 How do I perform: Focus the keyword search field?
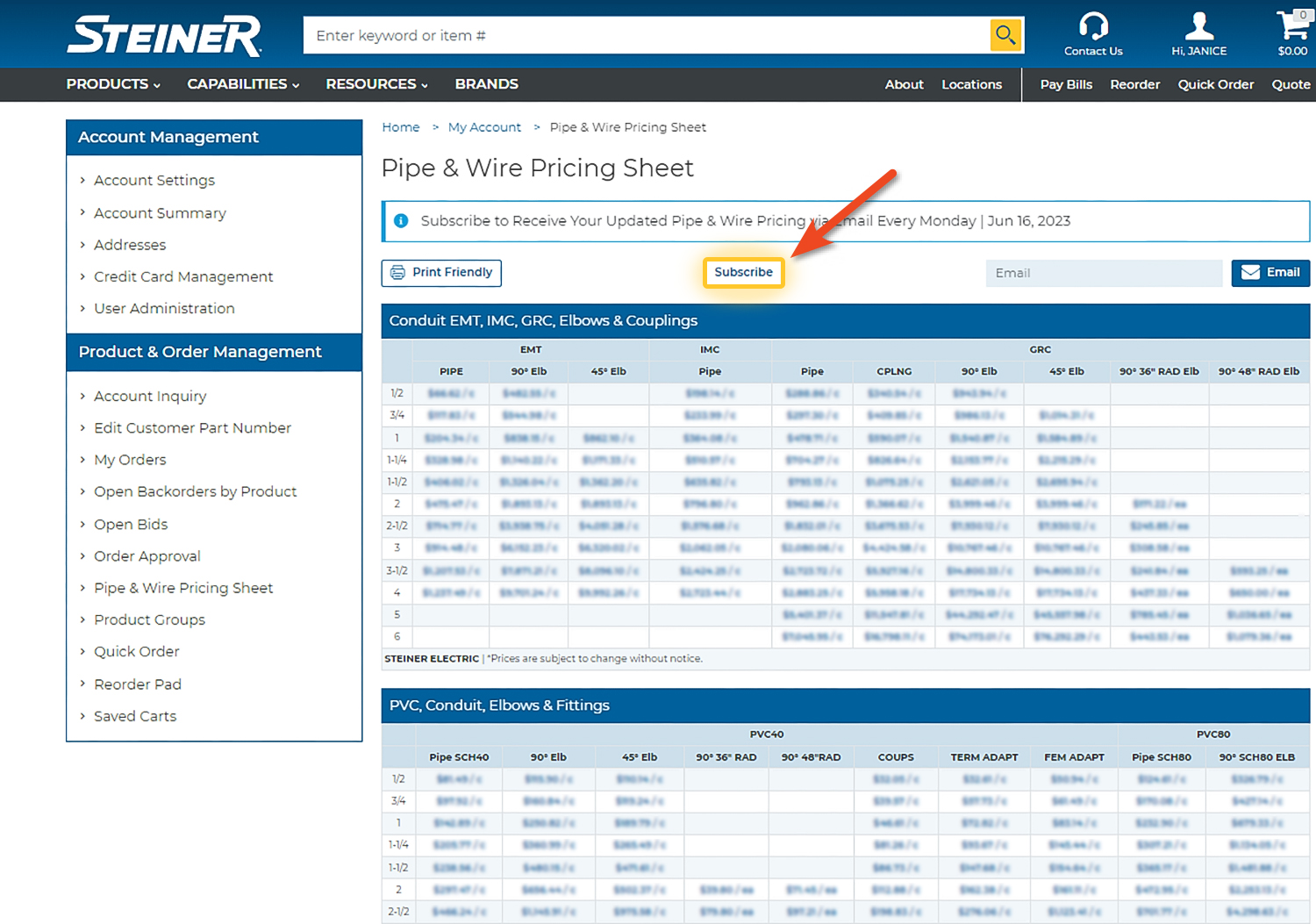647,35
